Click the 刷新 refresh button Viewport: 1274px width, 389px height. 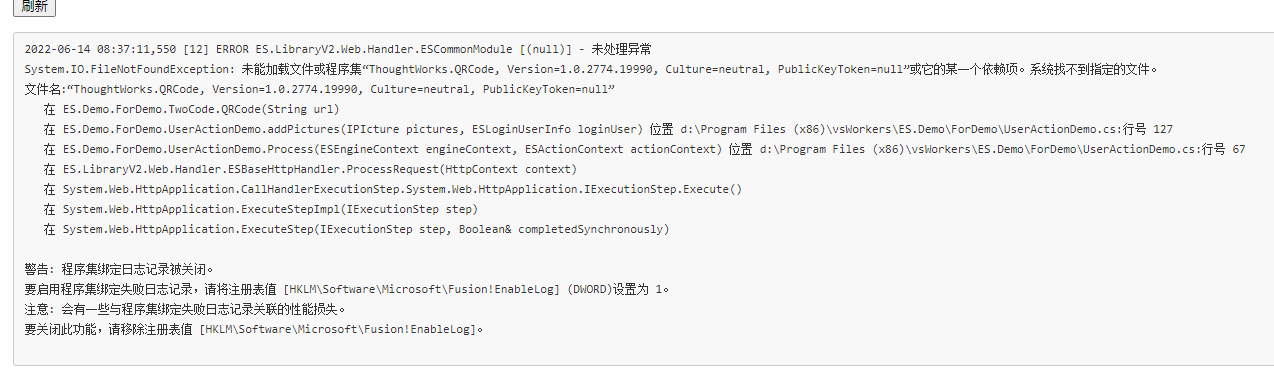coord(34,5)
